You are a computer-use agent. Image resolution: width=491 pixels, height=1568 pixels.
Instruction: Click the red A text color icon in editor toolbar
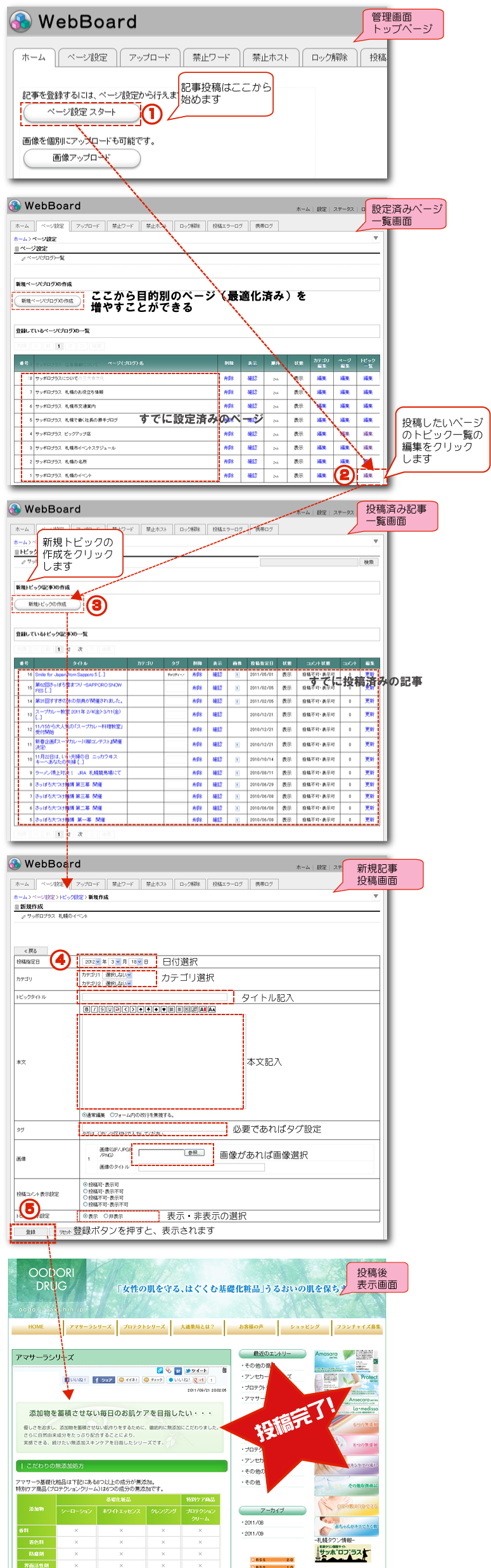pos(203,1009)
